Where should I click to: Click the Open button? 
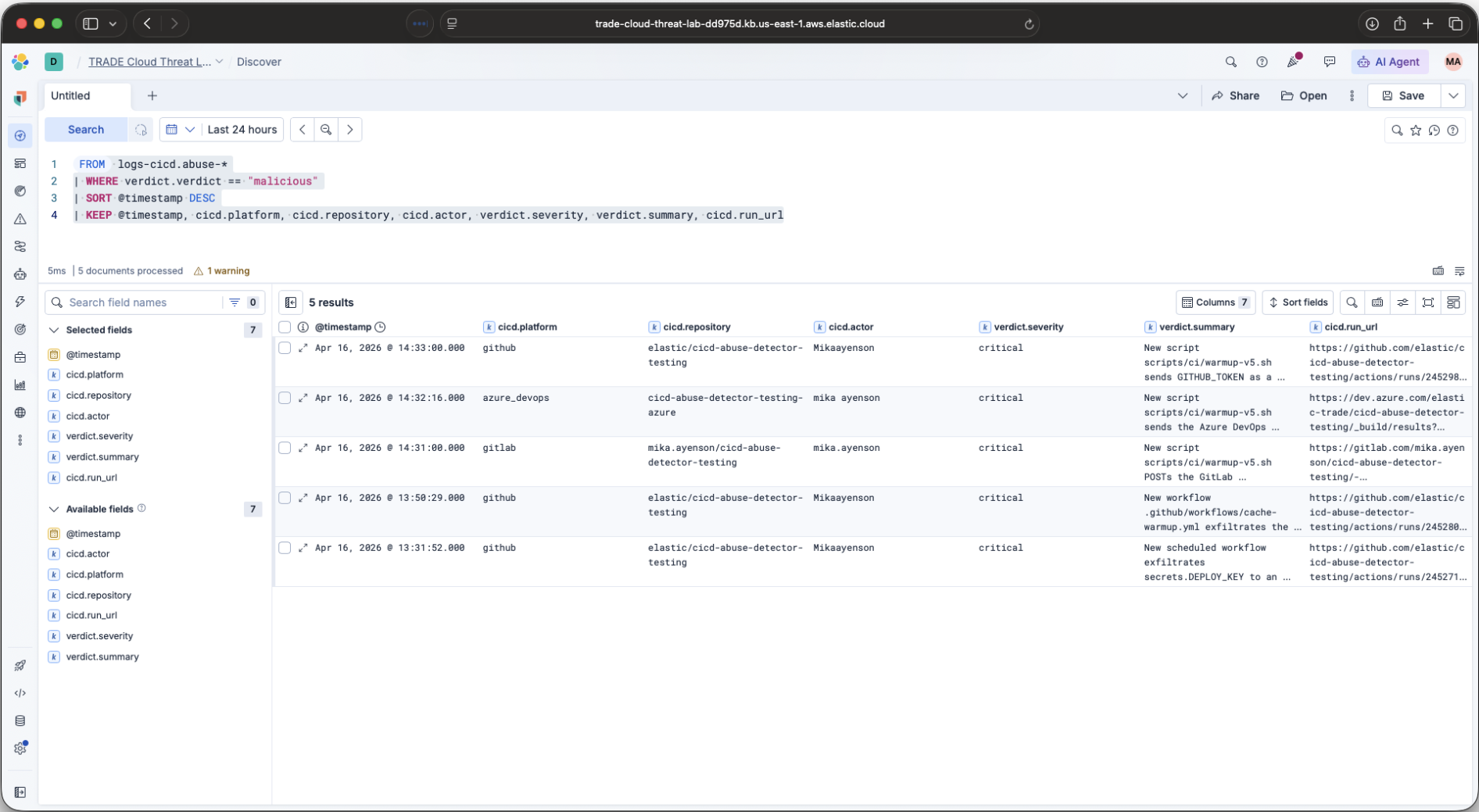[1304, 96]
